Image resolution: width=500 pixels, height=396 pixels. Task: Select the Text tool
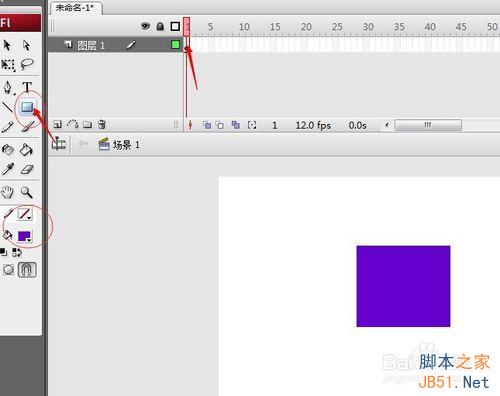point(27,87)
